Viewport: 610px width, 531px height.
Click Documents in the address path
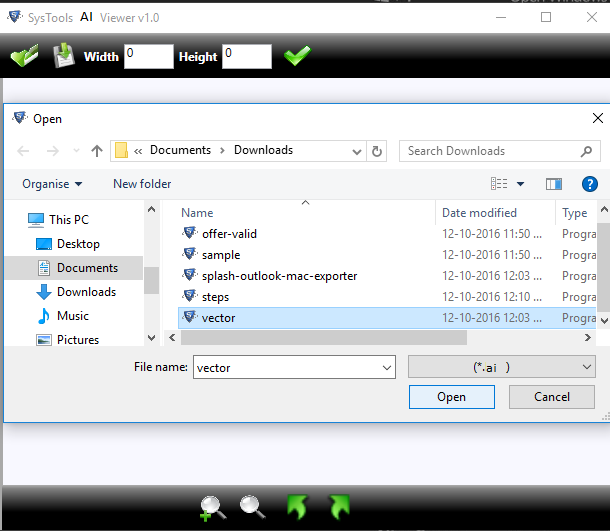pos(181,150)
